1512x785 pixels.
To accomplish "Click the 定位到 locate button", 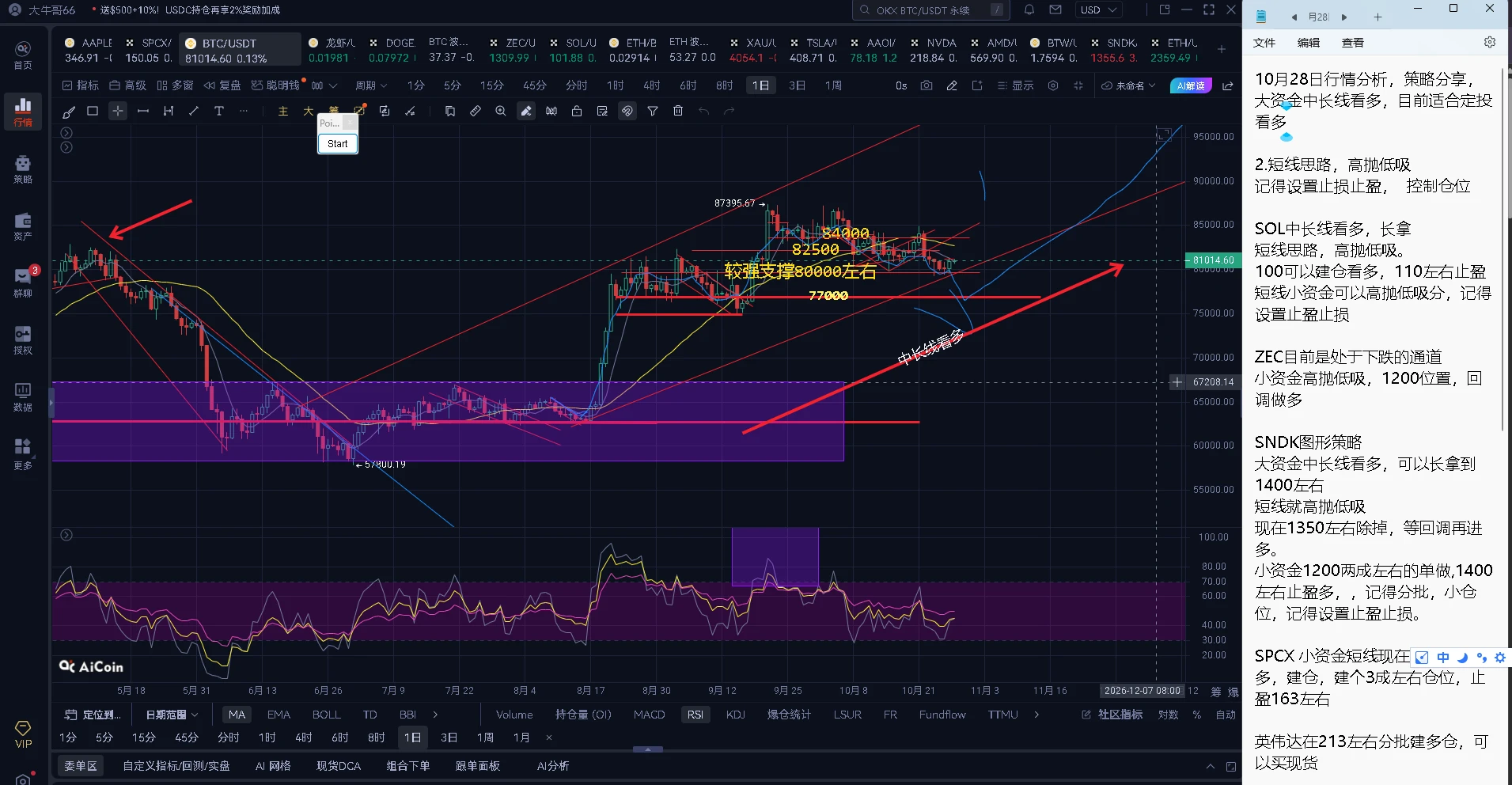I will point(93,715).
